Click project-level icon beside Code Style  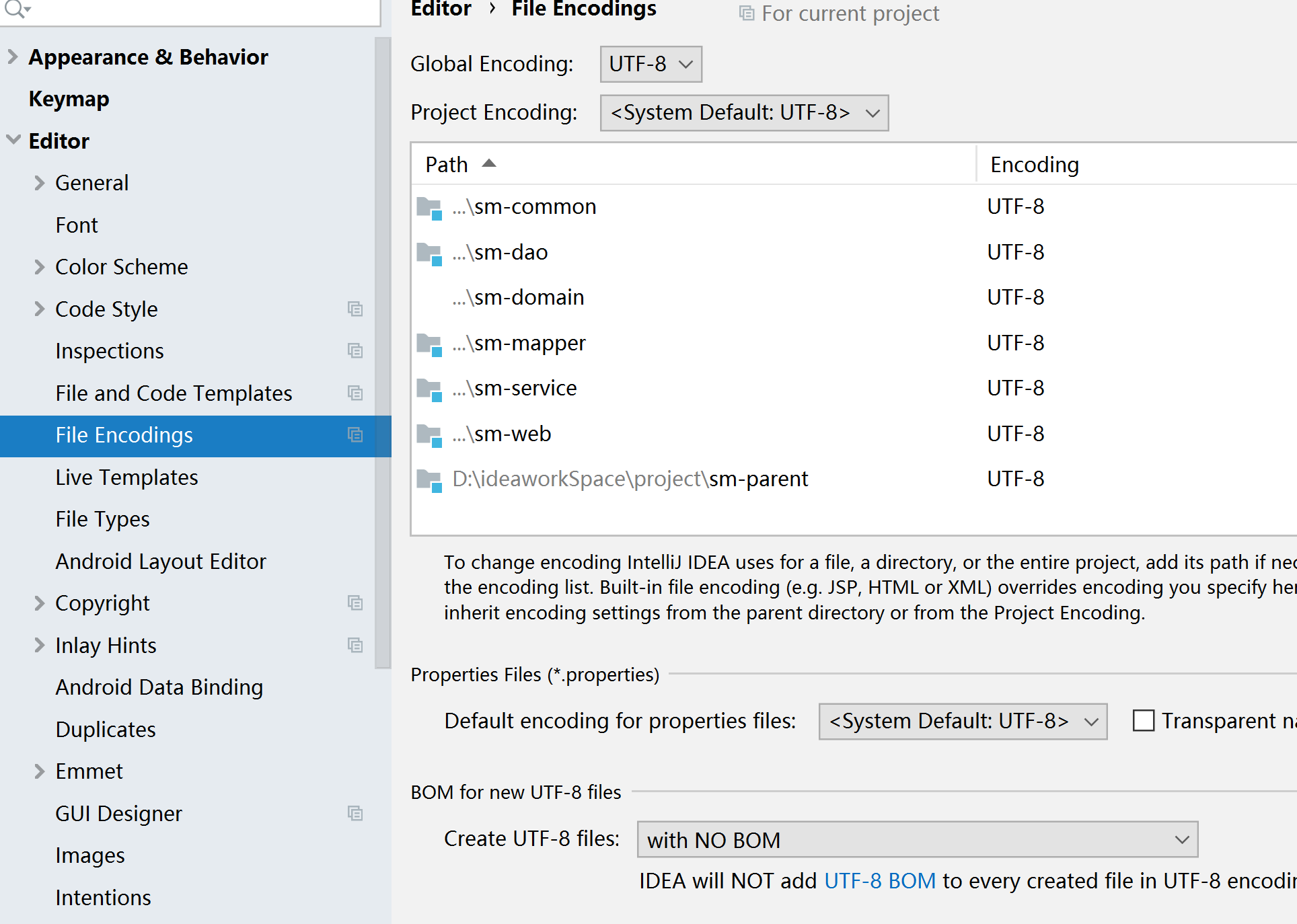pyautogui.click(x=355, y=309)
